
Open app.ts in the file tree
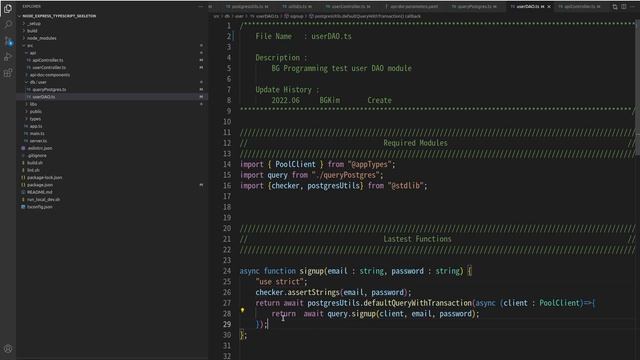point(36,126)
